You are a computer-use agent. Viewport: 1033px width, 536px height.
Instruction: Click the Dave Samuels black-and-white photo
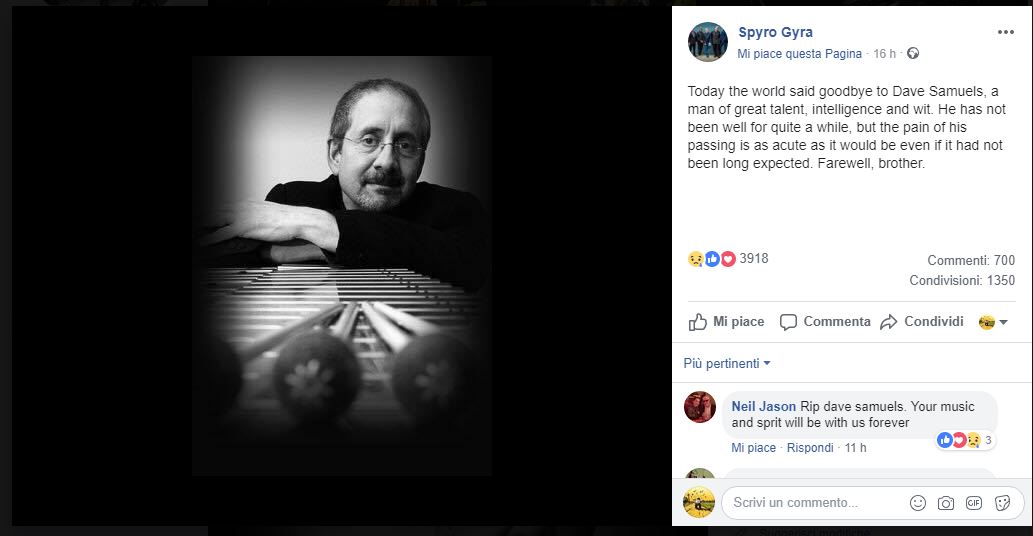coord(342,266)
